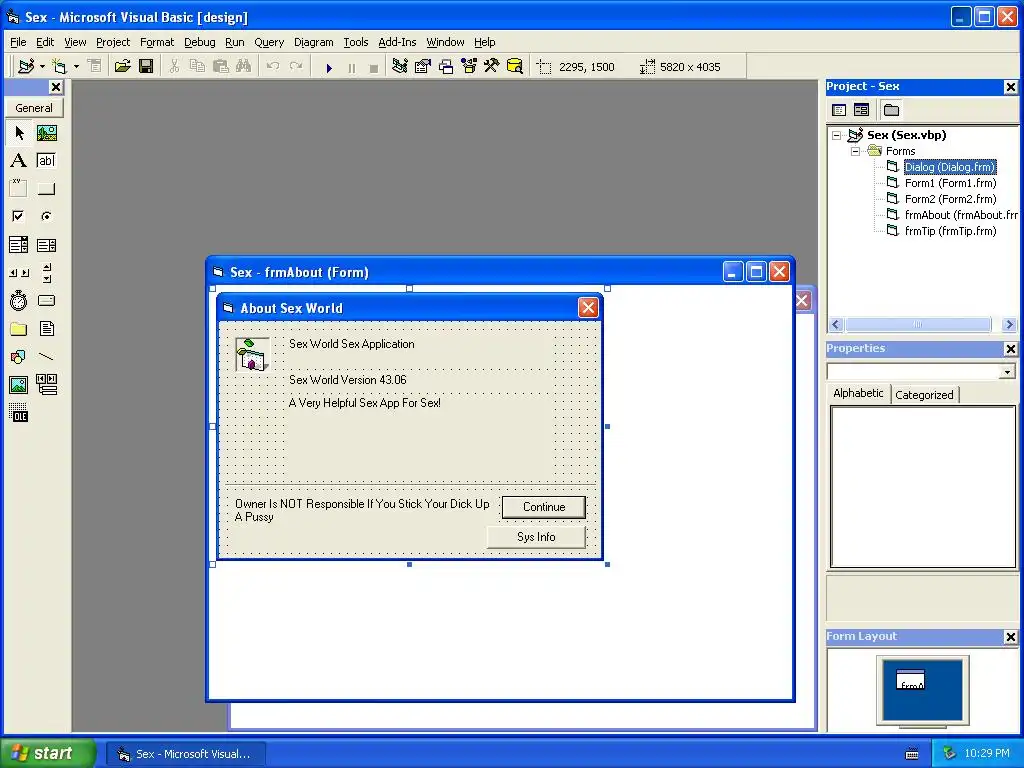Select the Image control tool

[x=19, y=385]
